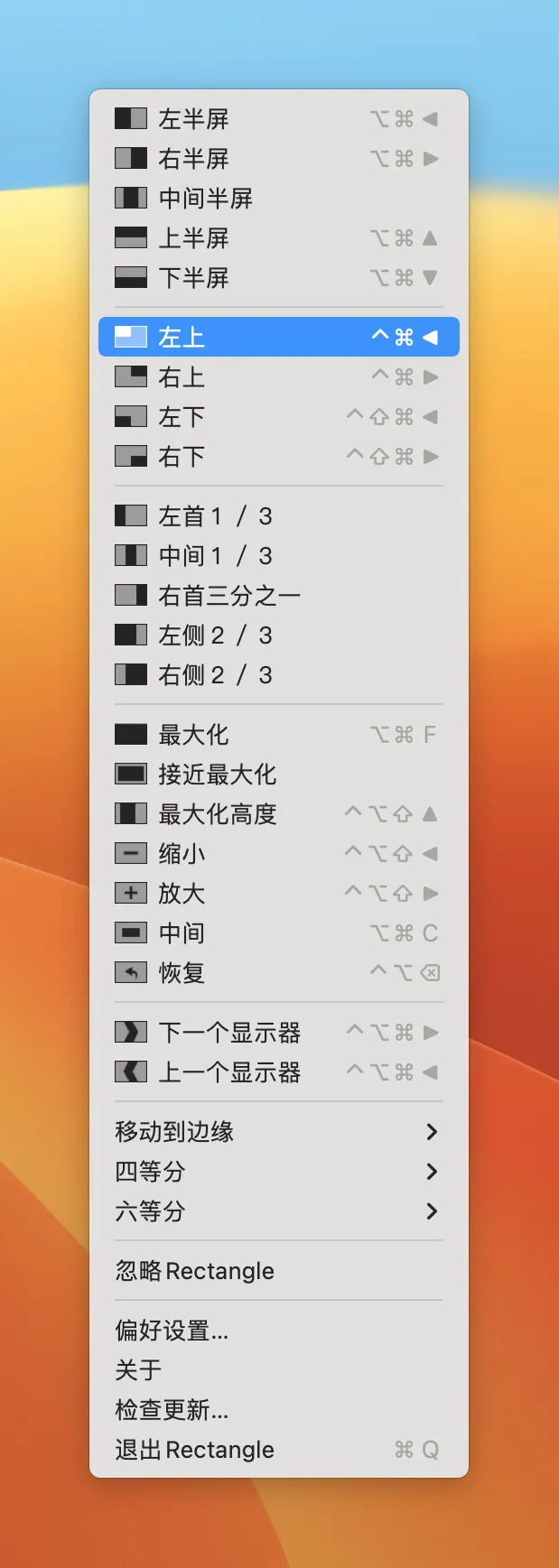Image resolution: width=559 pixels, height=1568 pixels.
Task: Open 偏好设置... preferences
Action: coord(172,1330)
